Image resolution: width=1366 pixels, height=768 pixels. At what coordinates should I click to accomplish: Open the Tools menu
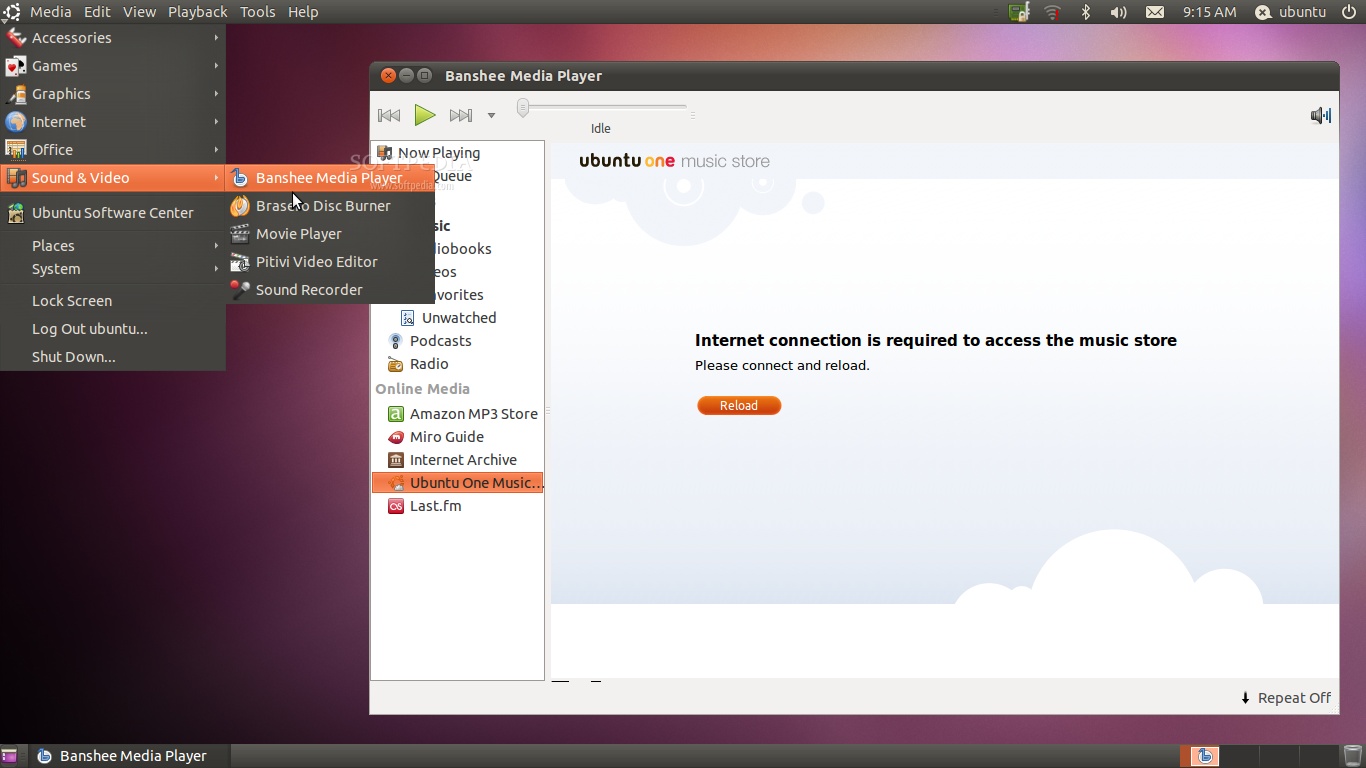(x=257, y=12)
